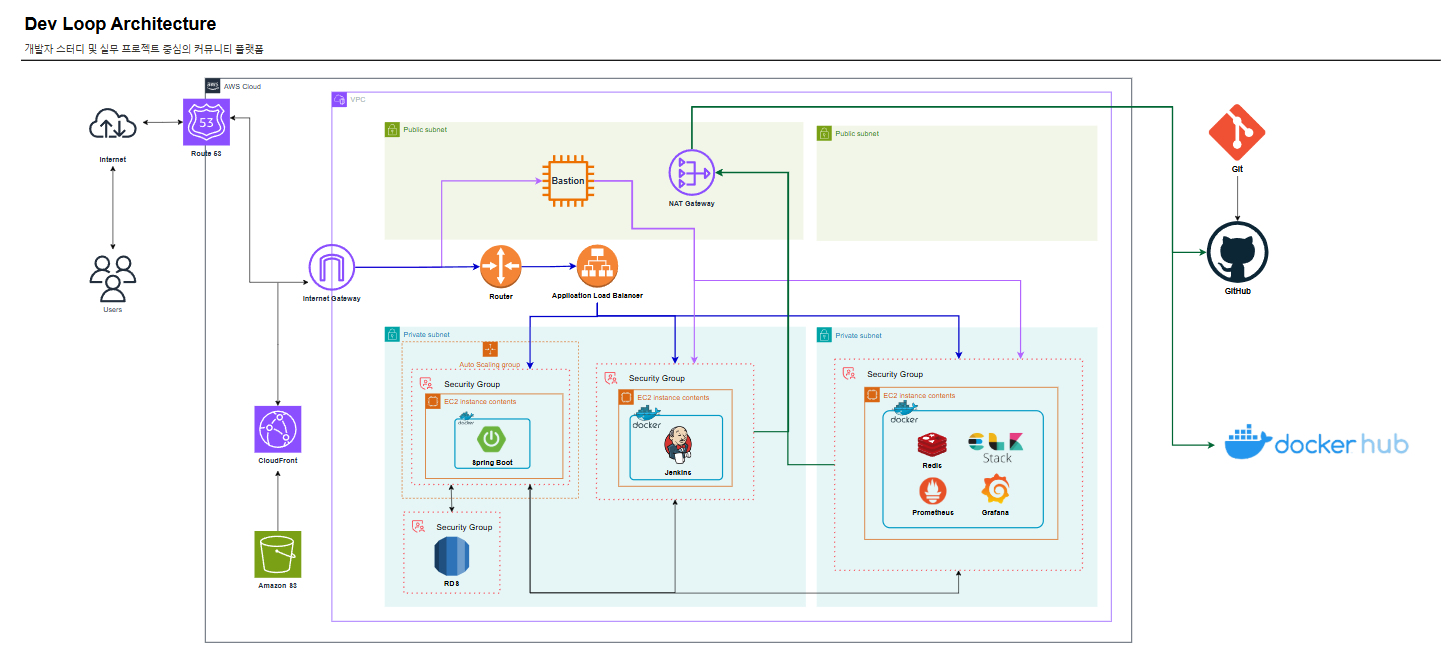1443x655 pixels.
Task: Click the Auto Scaling group icon
Action: (490, 349)
